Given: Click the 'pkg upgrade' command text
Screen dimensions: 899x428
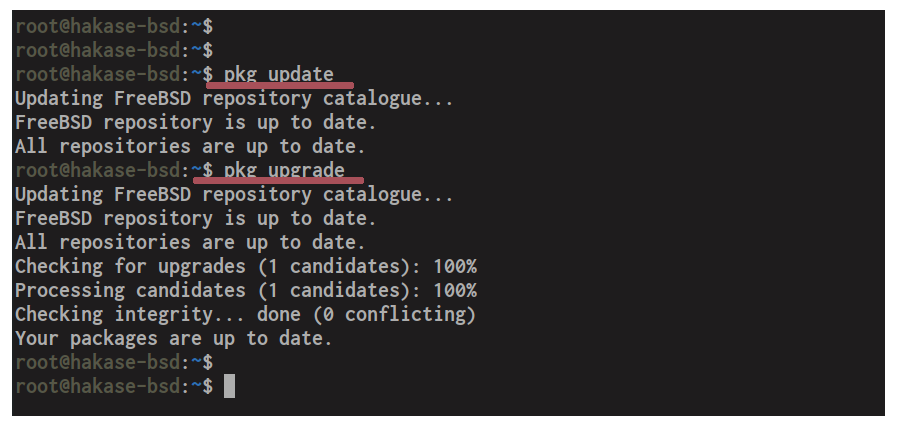Looking at the screenshot, I should click(x=284, y=170).
